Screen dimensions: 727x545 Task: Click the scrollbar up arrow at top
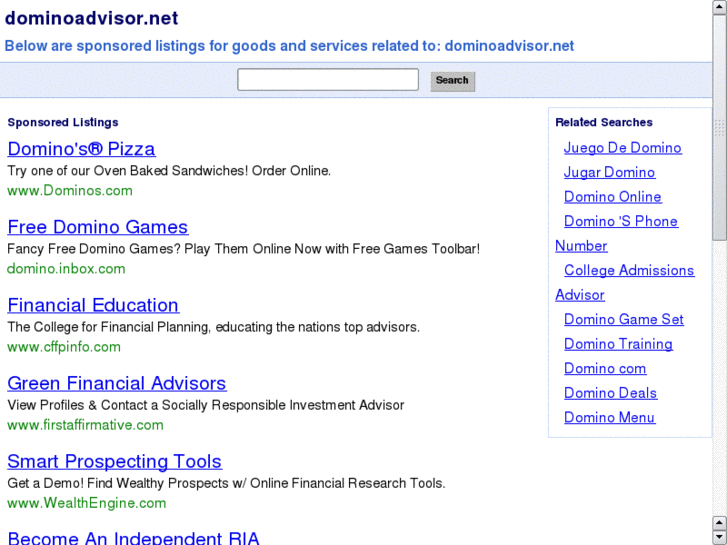point(720,7)
